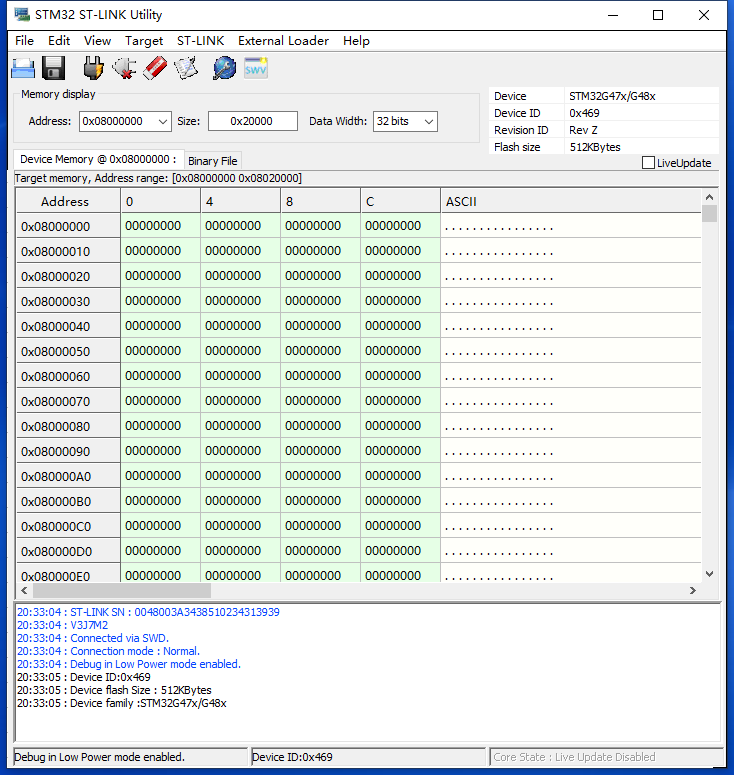Open the Target menu
This screenshot has width=734, height=775.
tap(144, 41)
